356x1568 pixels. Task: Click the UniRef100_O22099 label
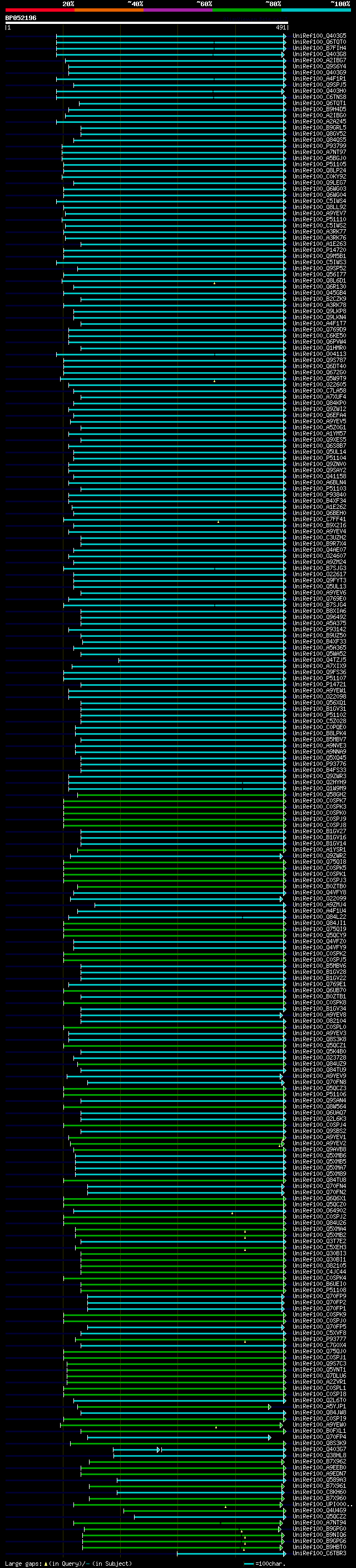pos(319,898)
